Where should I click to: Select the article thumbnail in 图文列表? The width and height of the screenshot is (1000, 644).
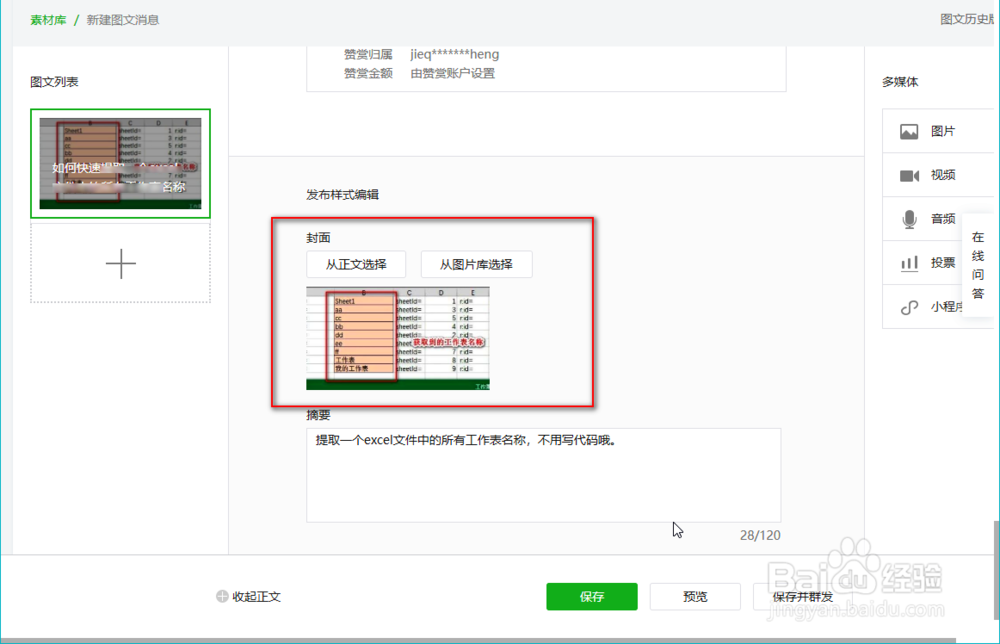click(120, 164)
